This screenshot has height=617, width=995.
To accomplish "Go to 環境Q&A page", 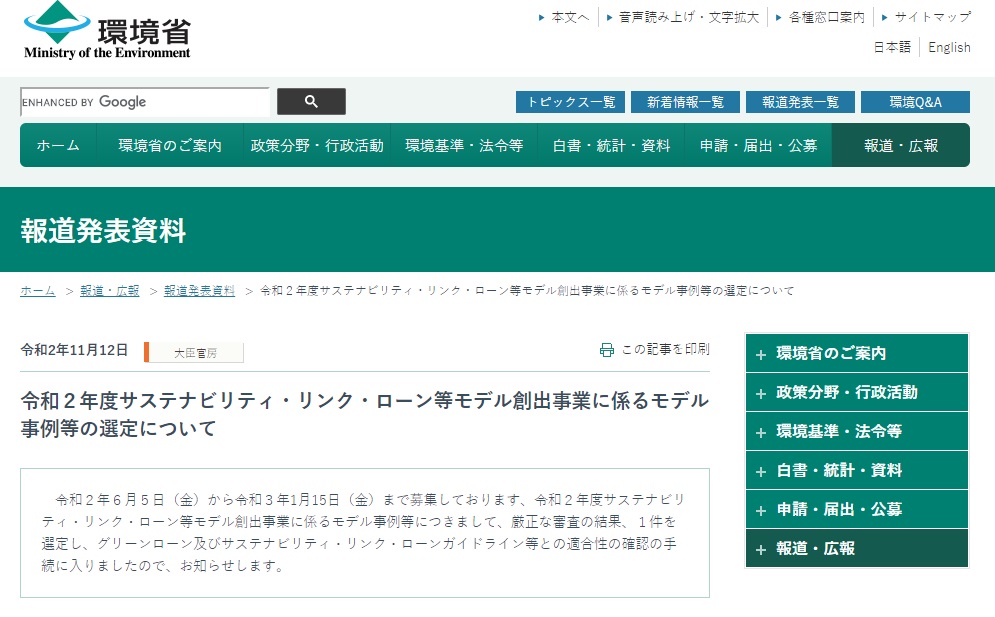I will coord(915,102).
